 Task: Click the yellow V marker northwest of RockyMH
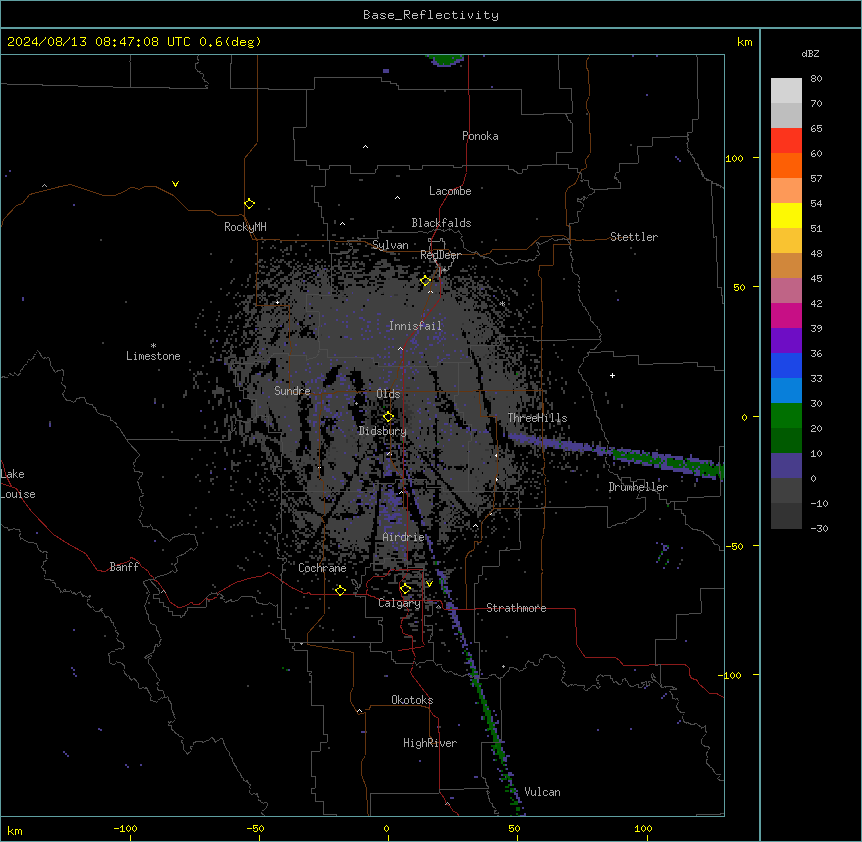[x=175, y=184]
